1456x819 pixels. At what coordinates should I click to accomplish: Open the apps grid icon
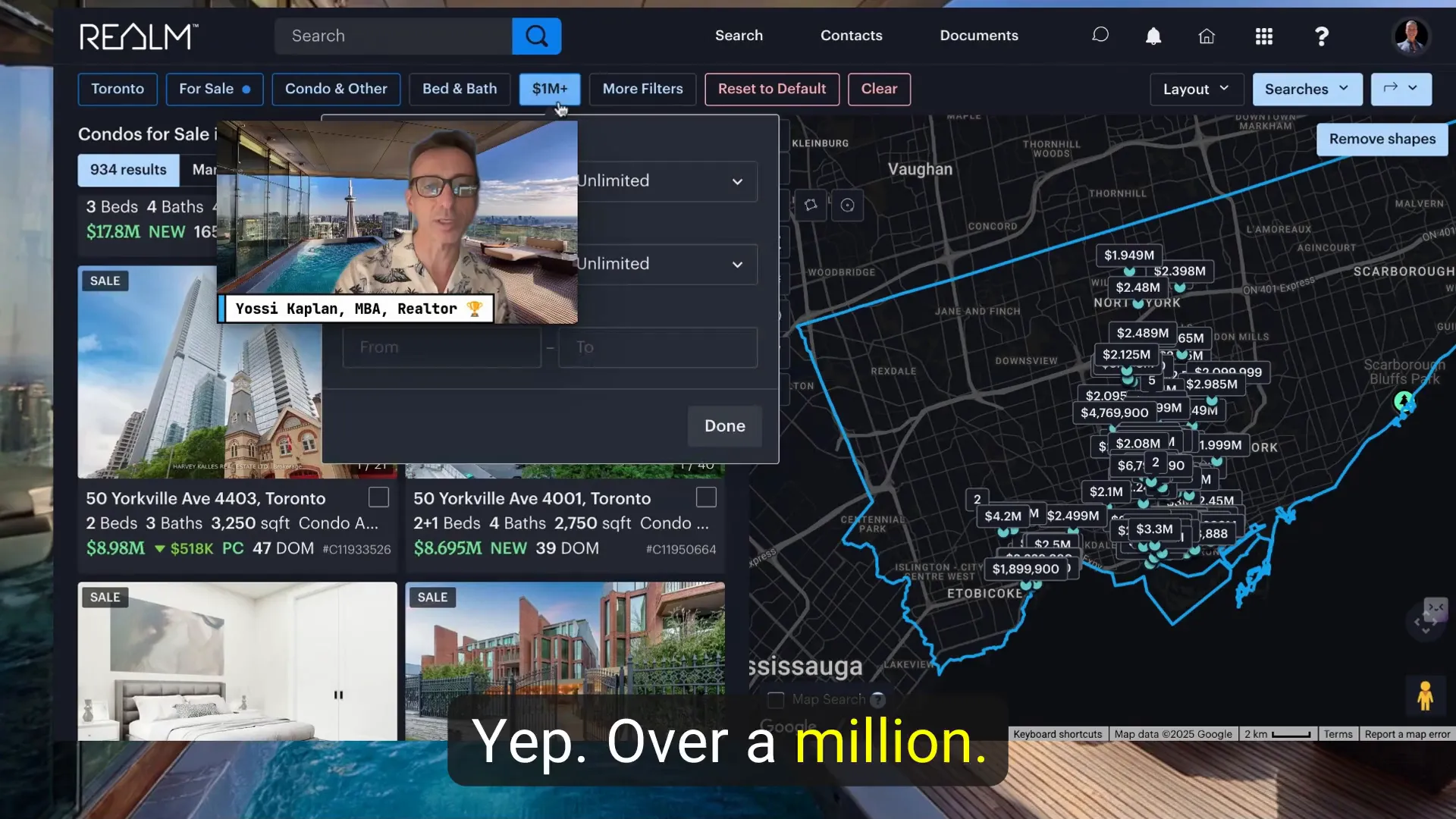click(x=1263, y=36)
